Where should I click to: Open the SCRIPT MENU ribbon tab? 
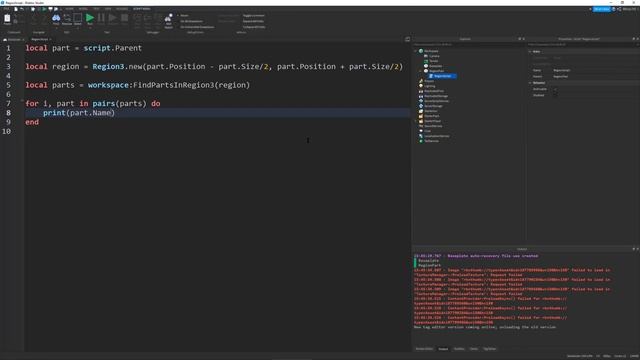tap(142, 9)
